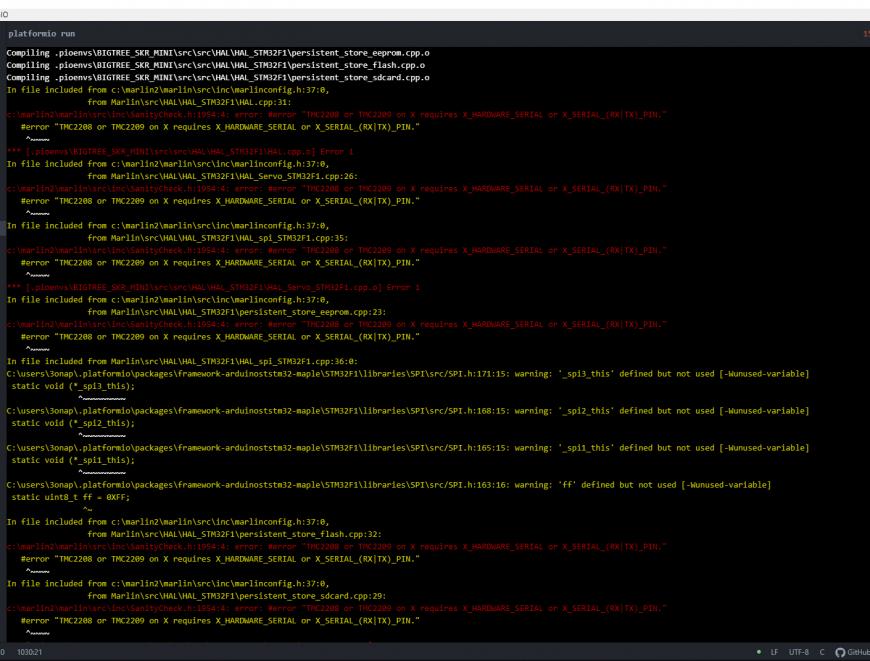Open the GitHub panel from status bar icon
This screenshot has height=661, width=870.
coord(851,652)
